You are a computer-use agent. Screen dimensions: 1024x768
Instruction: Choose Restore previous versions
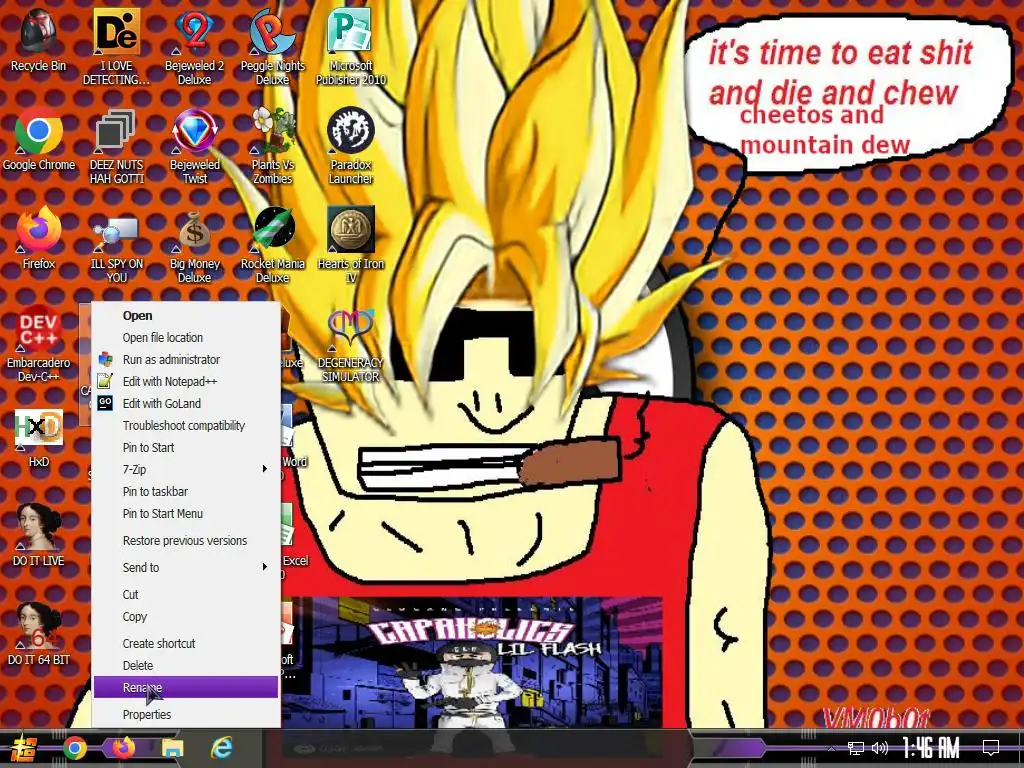point(185,541)
